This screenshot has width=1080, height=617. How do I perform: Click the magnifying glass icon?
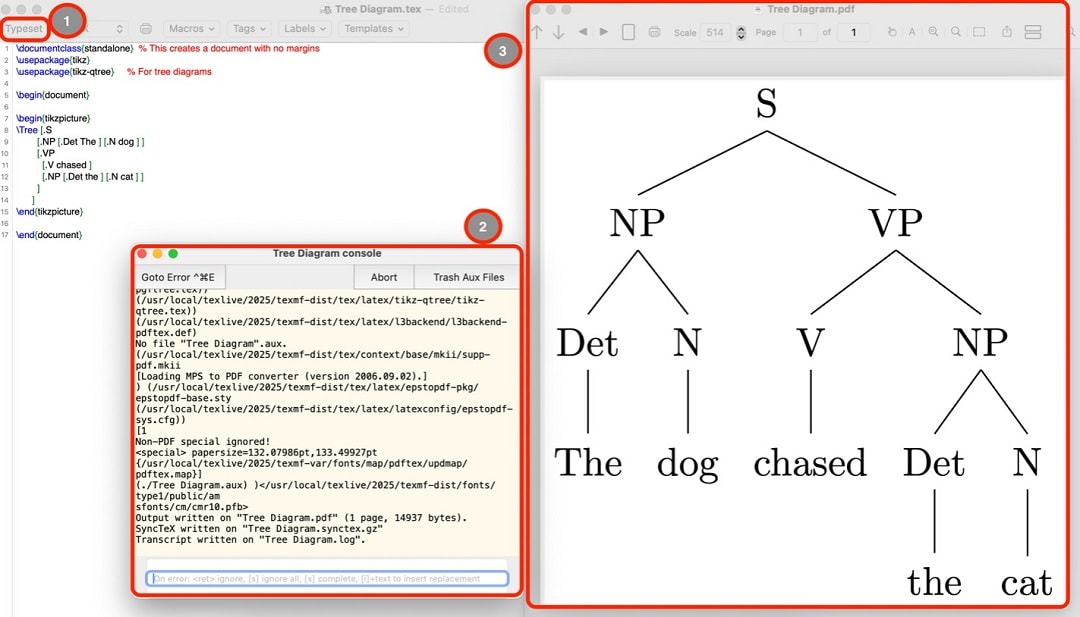coord(956,32)
